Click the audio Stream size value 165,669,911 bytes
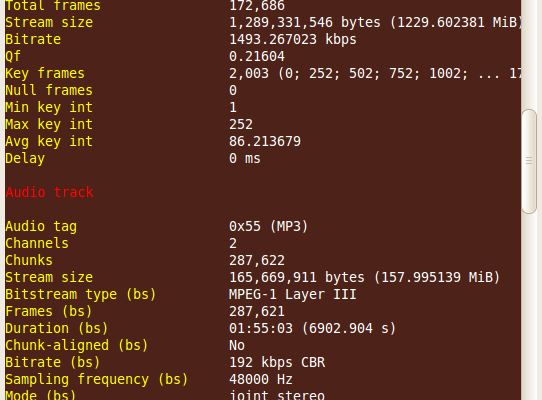The height and width of the screenshot is (400, 542). [297, 277]
